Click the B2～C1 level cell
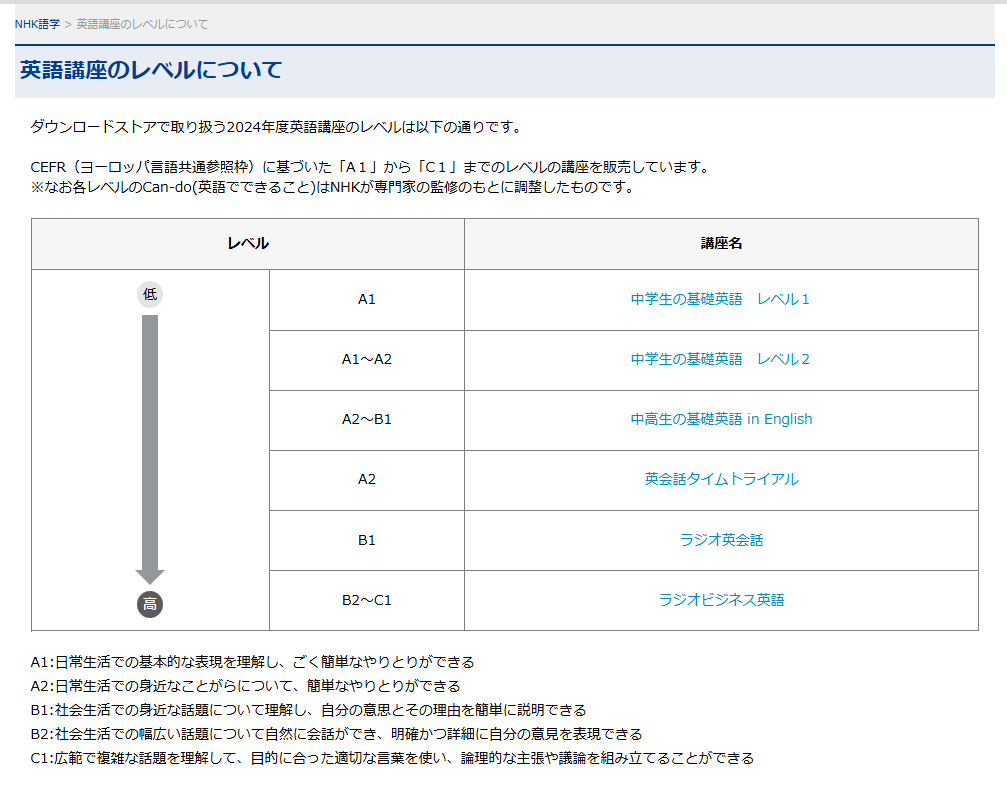This screenshot has height=796, width=1007. [367, 600]
